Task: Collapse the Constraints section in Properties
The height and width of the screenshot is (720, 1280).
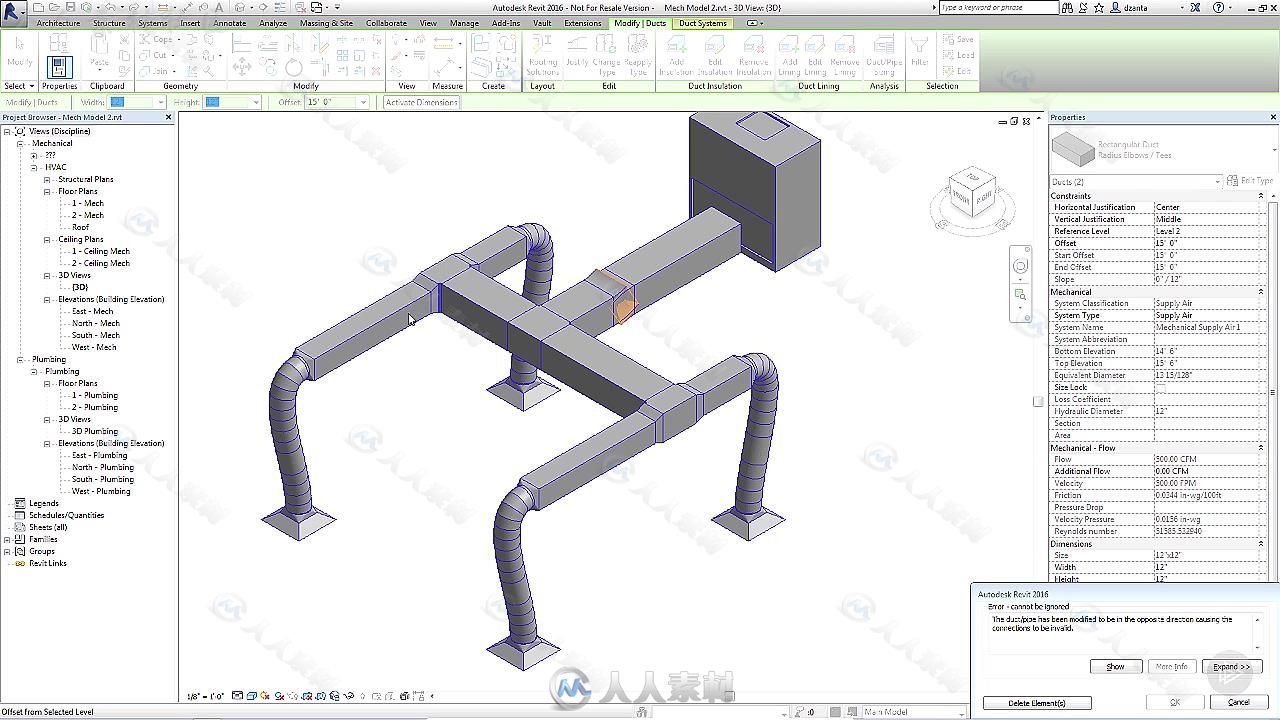Action: [1260, 196]
